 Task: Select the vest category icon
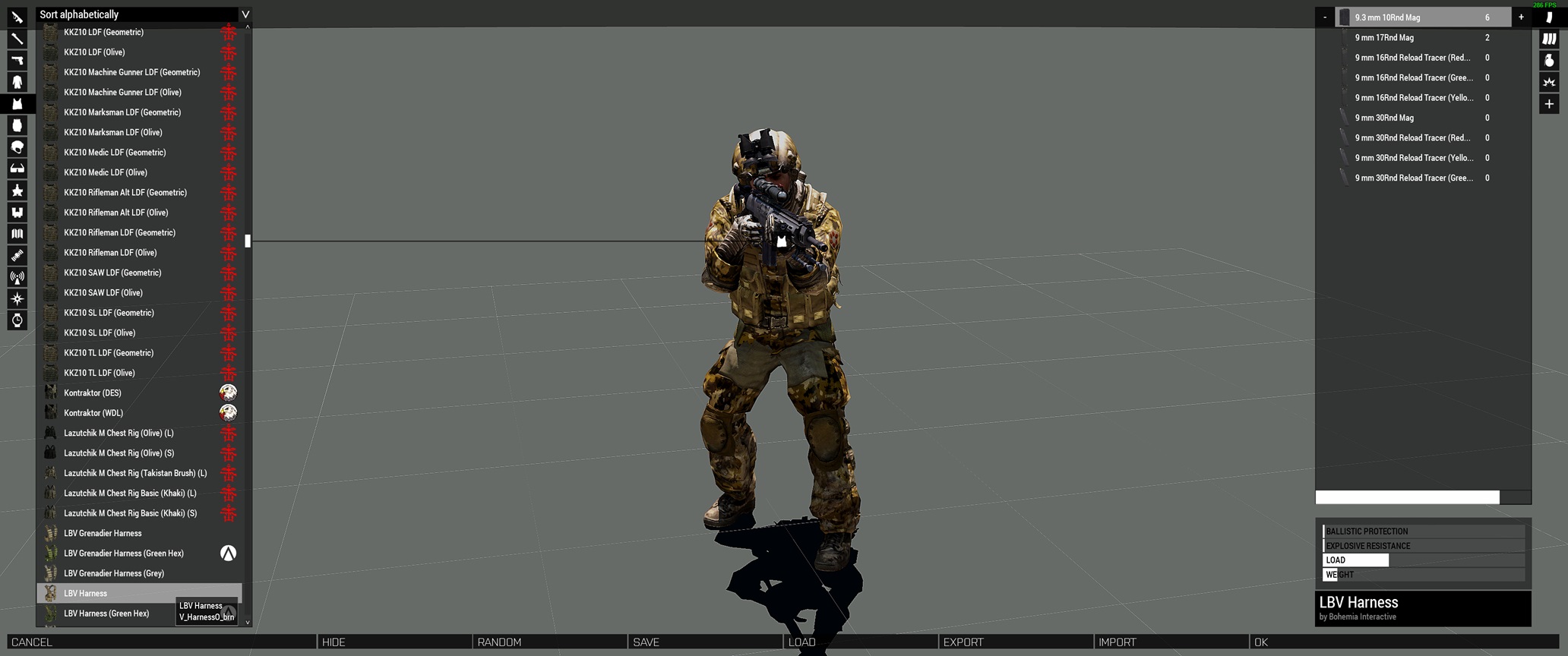17,103
